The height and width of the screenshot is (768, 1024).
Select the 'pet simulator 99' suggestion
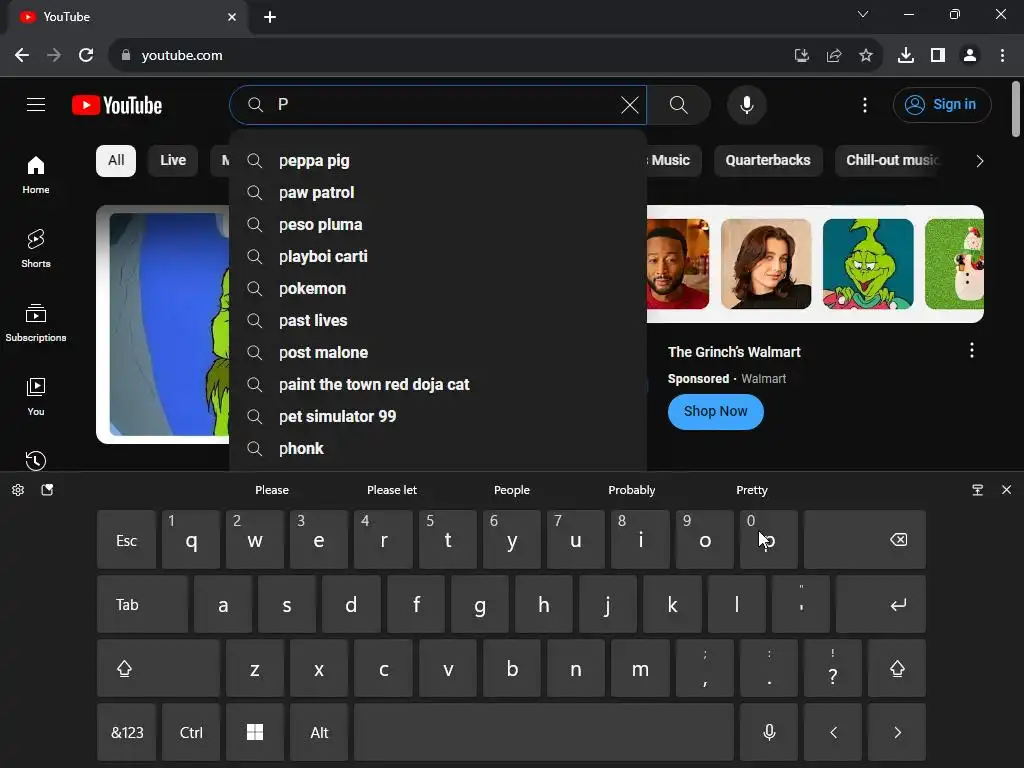tap(438, 417)
